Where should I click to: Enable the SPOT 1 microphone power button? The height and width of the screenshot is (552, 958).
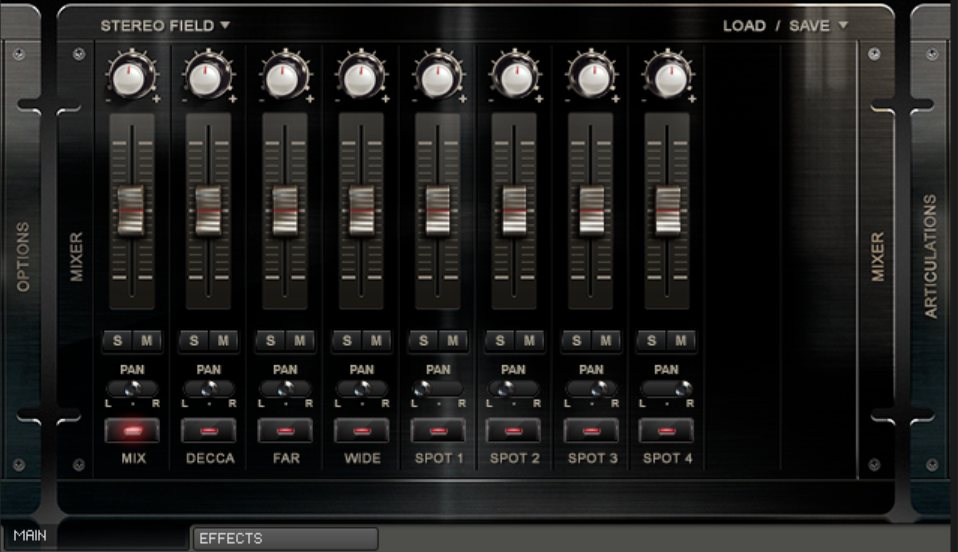tap(438, 431)
